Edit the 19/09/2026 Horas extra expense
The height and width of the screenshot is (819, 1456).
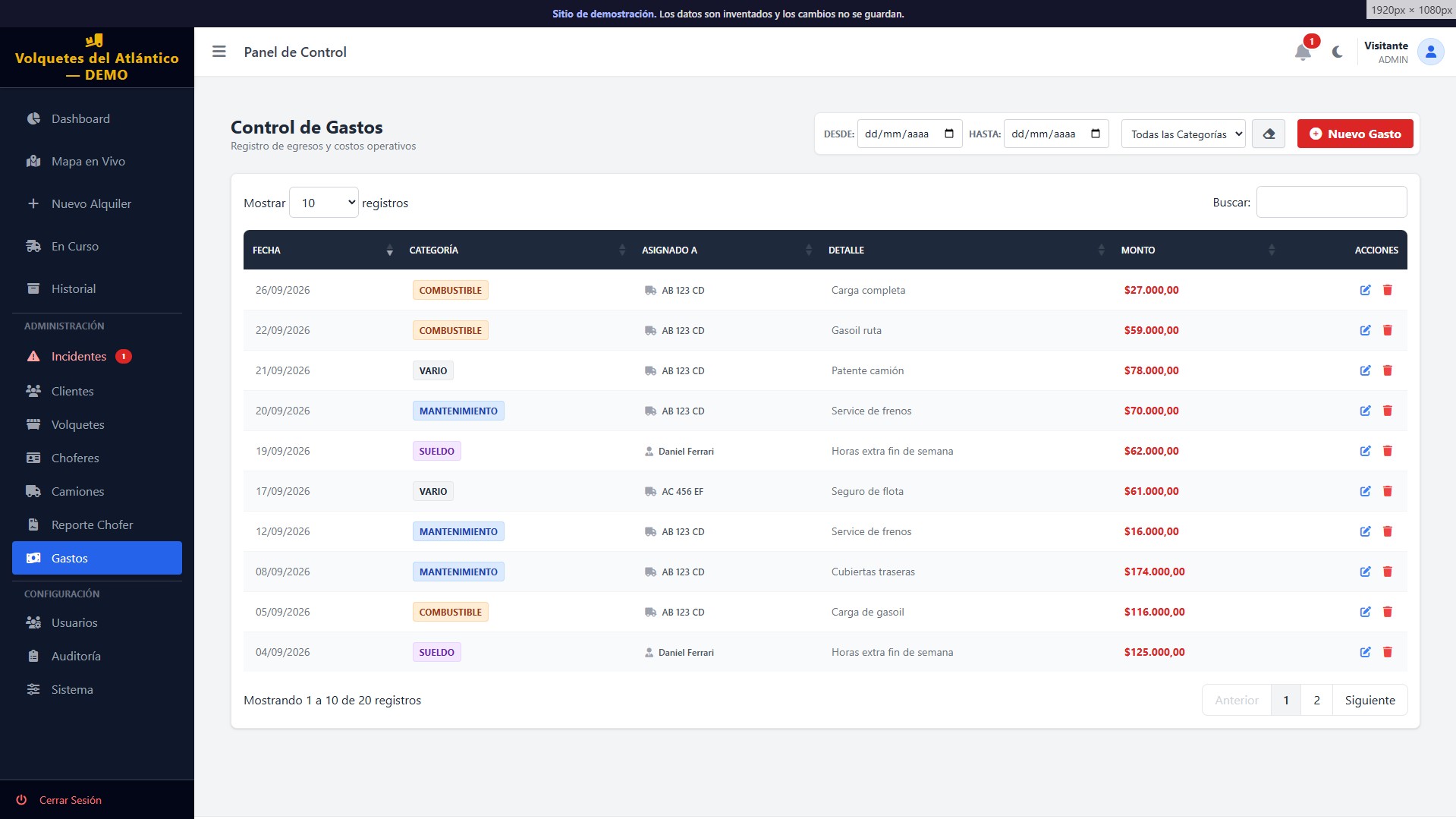pos(1365,451)
